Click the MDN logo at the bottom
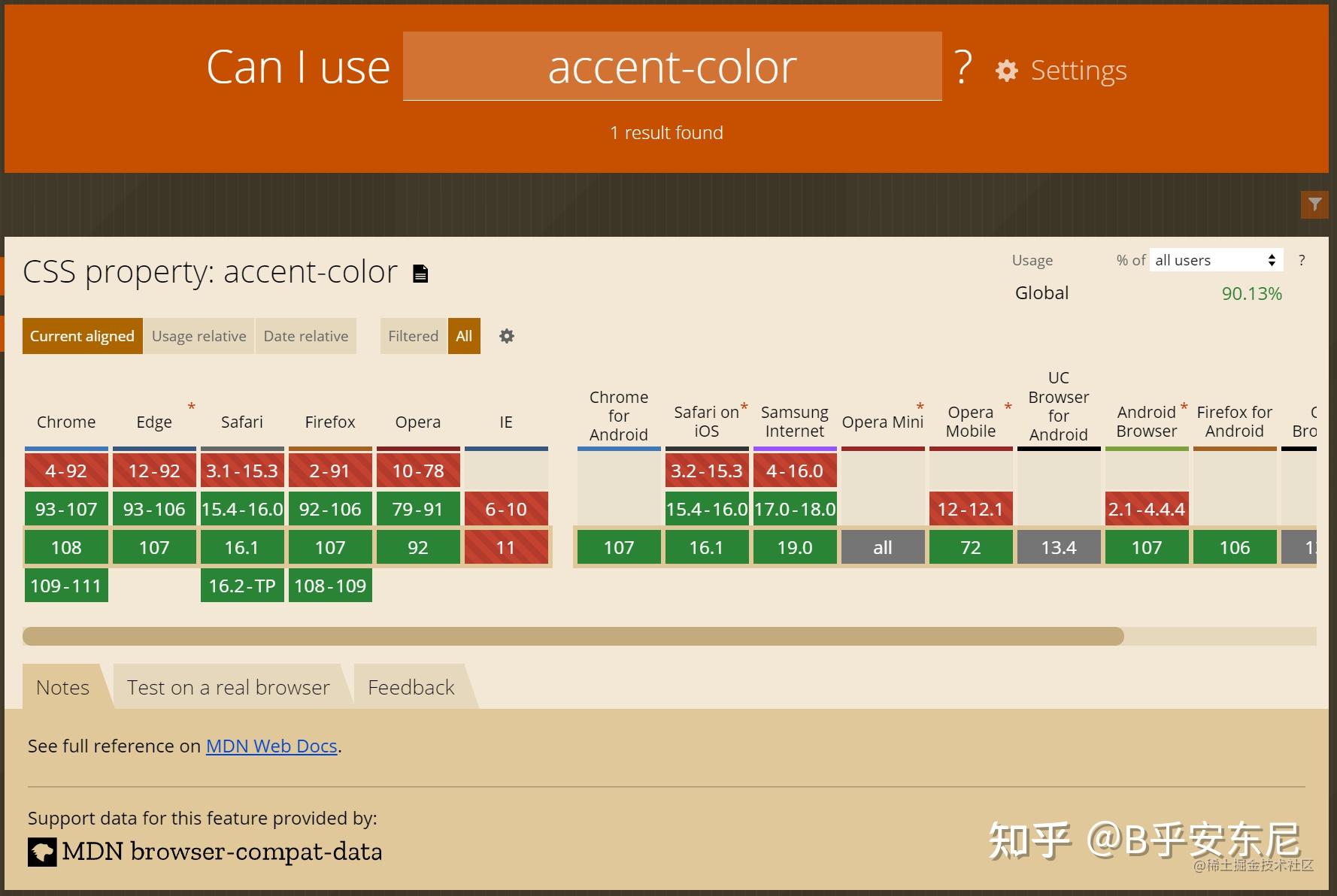This screenshot has width=1337, height=896. click(43, 852)
